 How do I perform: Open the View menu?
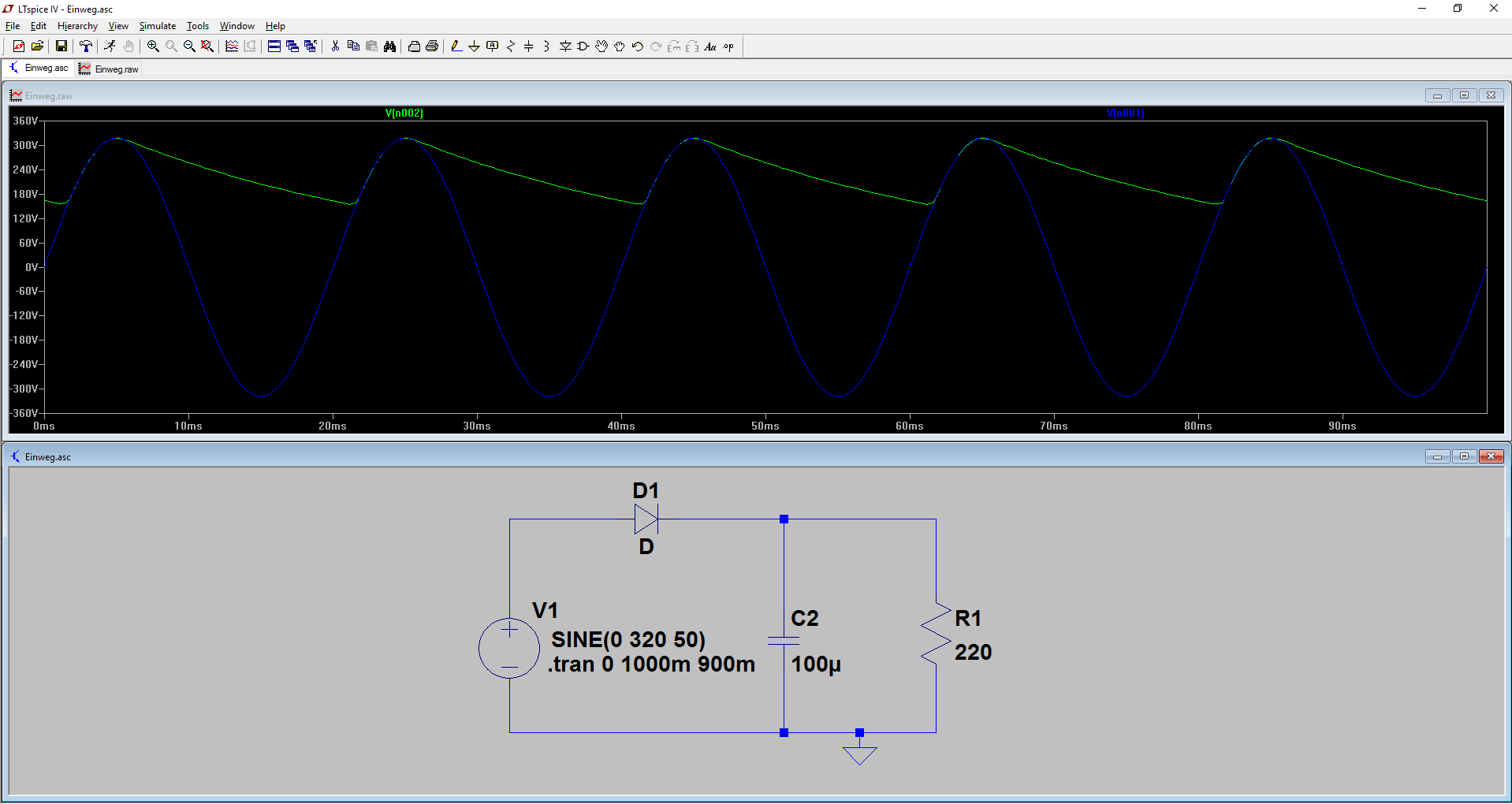click(118, 26)
